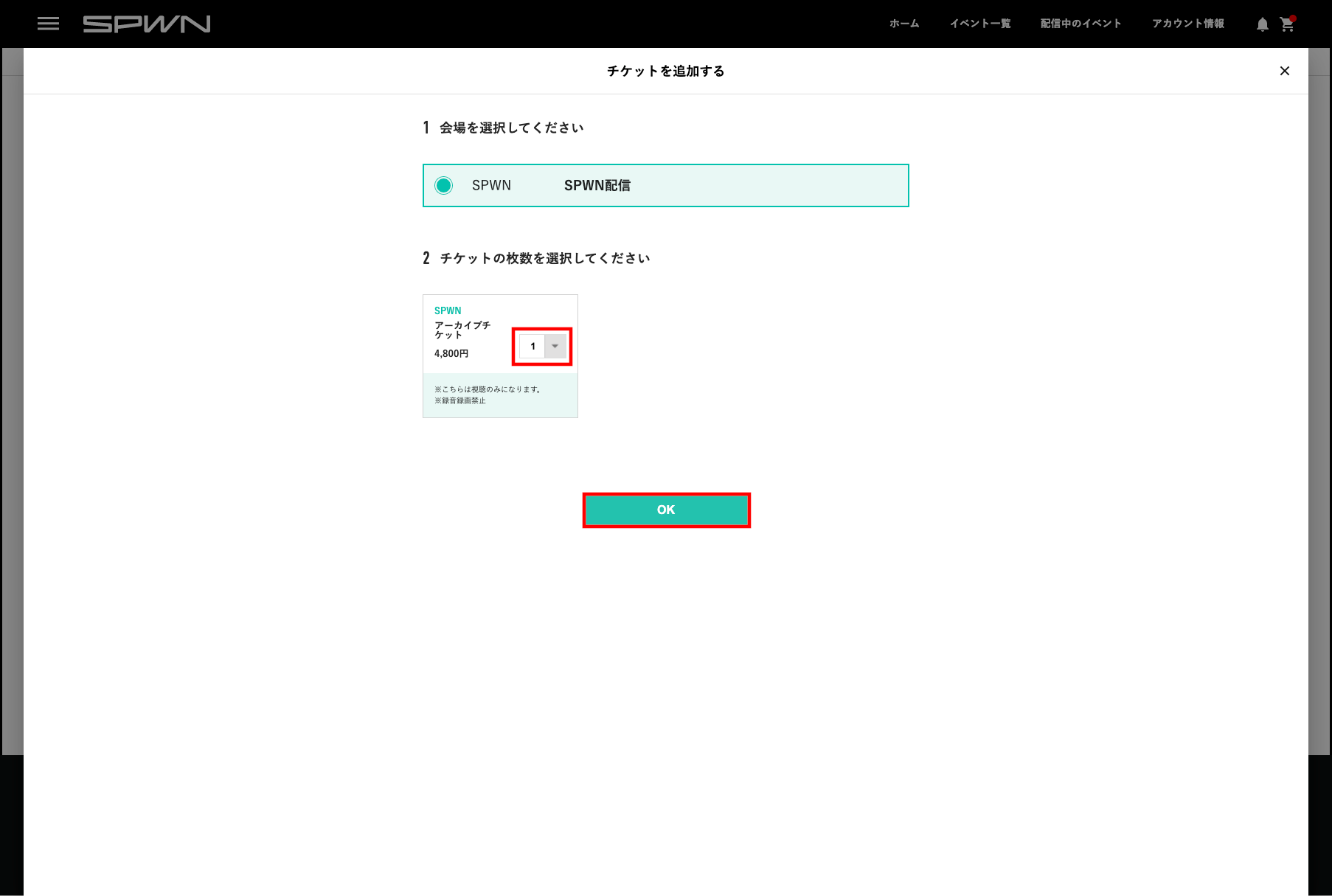The image size is (1332, 896).
Task: Open notifications bell icon
Action: [1263, 24]
